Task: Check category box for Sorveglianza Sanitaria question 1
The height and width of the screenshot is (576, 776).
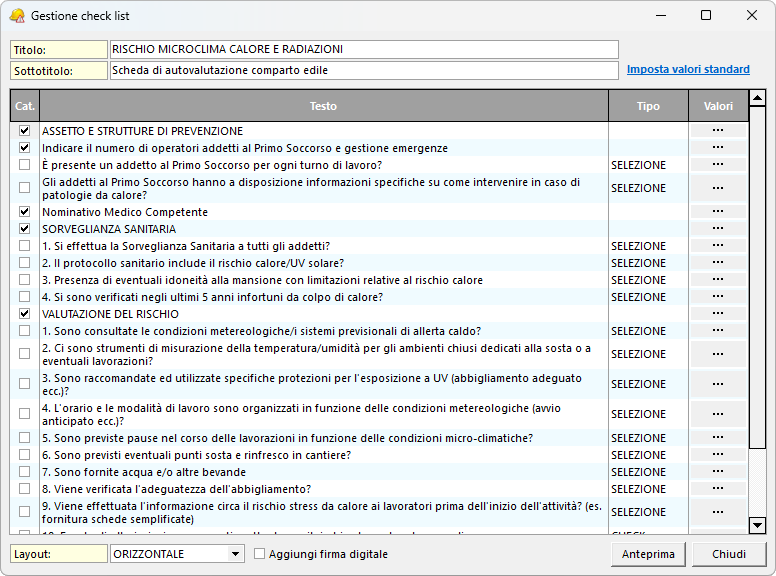Action: click(24, 246)
